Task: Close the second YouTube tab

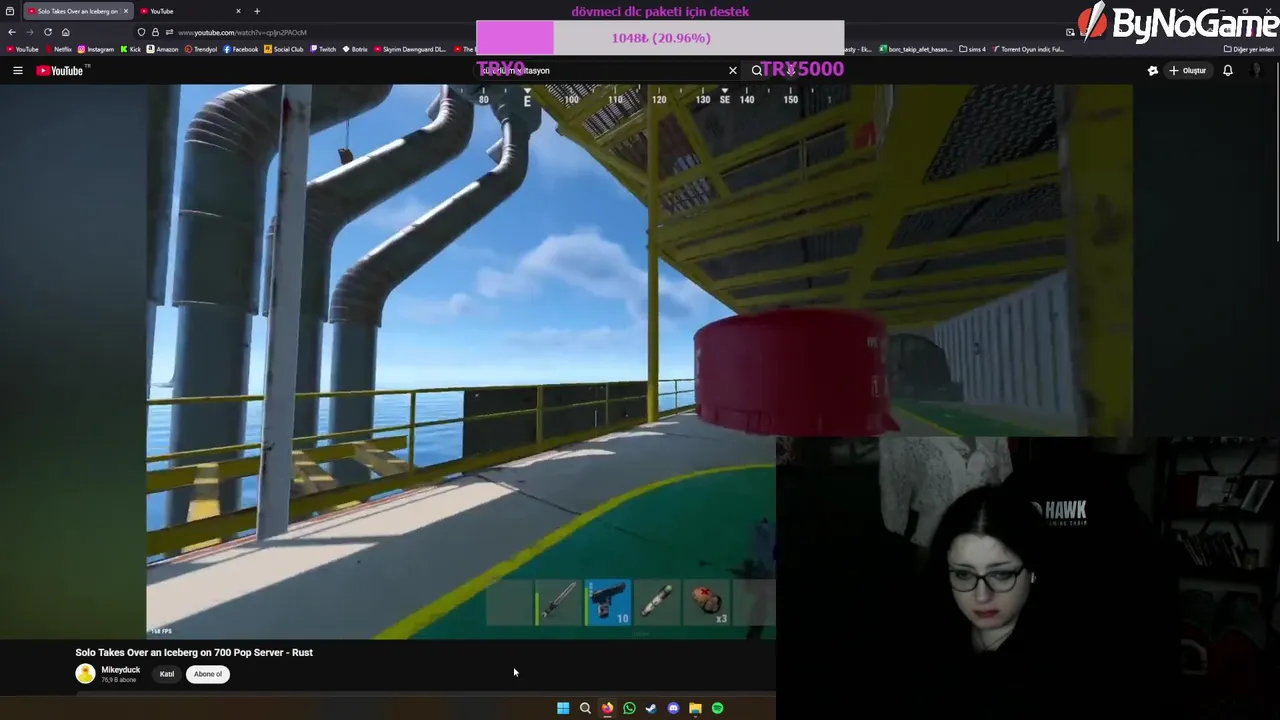Action: 238,11
